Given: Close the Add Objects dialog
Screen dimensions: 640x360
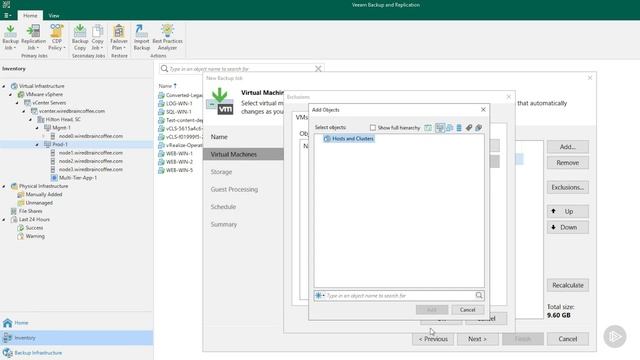Looking at the screenshot, I should 483,110.
